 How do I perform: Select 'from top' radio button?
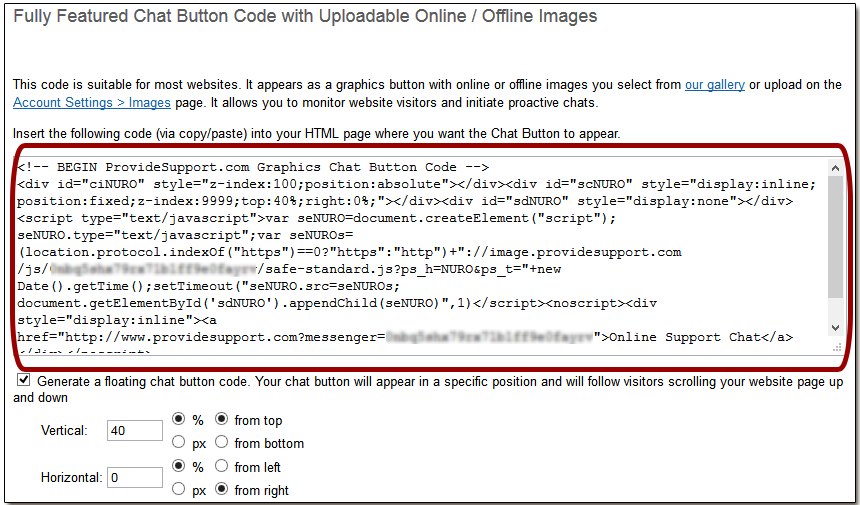pos(222,419)
